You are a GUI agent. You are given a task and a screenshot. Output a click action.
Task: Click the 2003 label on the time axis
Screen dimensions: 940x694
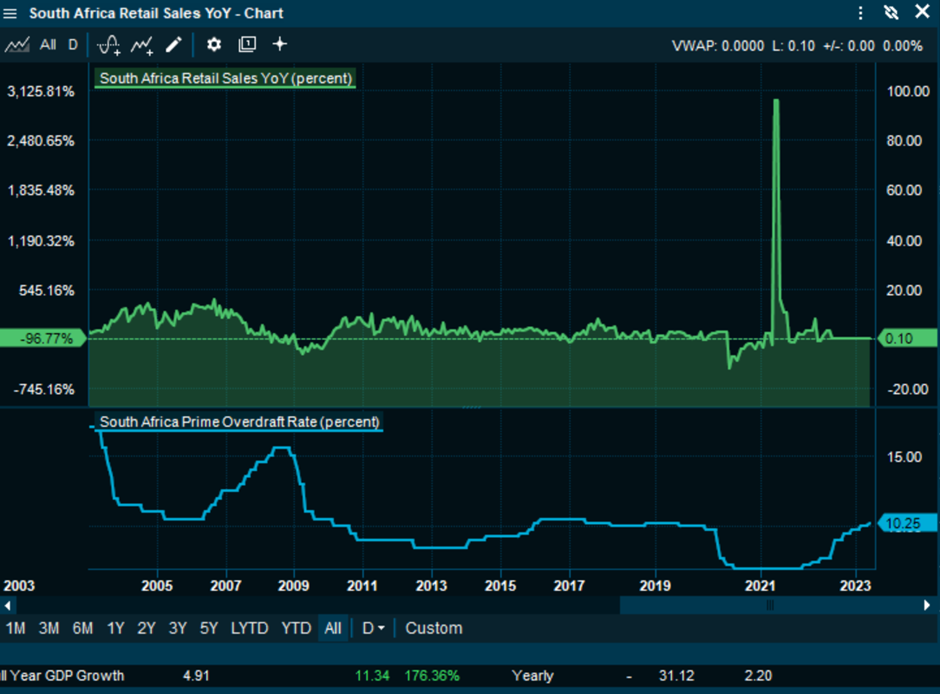(19, 586)
